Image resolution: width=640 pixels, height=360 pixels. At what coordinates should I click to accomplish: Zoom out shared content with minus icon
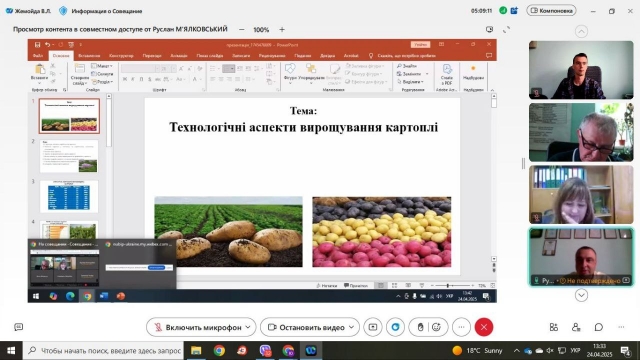click(242, 29)
